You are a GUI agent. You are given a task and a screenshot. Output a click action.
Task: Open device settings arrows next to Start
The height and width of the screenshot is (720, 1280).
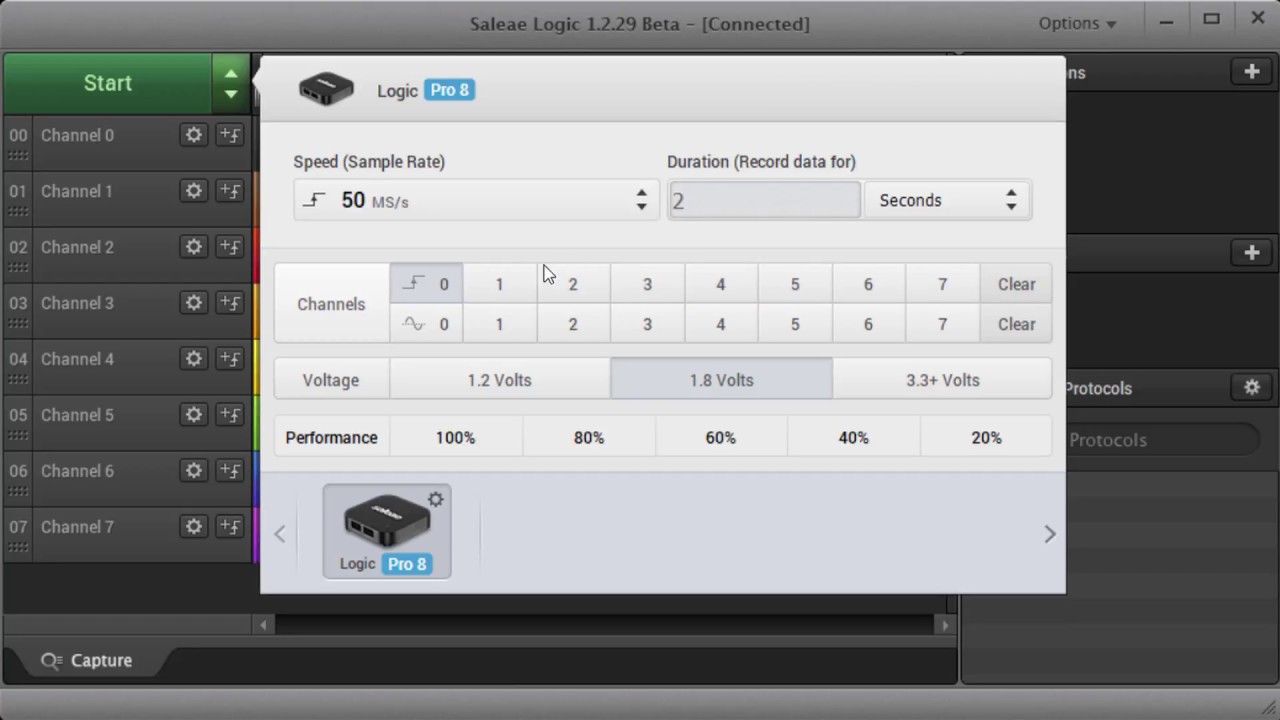tap(231, 83)
